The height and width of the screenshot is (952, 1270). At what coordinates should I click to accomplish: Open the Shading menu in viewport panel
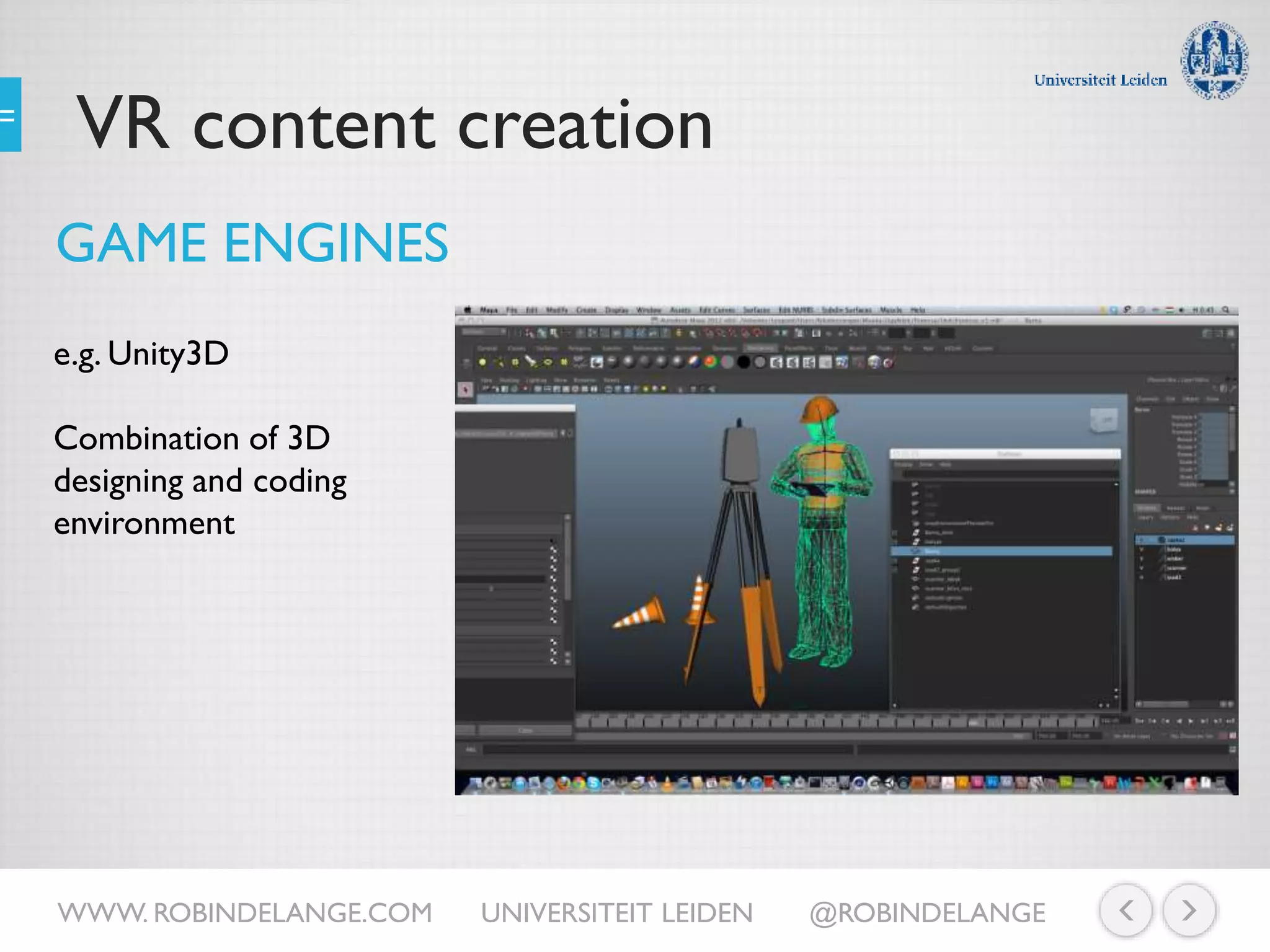point(509,380)
